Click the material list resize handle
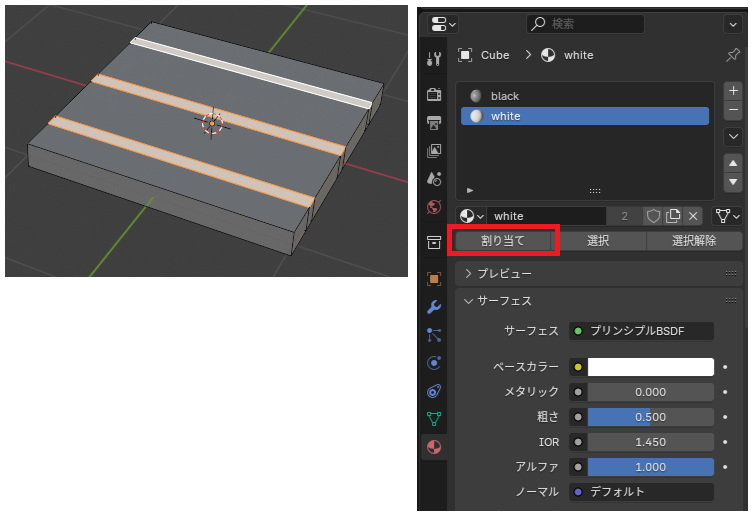Viewport: 756px width, 517px height. pyautogui.click(x=594, y=191)
